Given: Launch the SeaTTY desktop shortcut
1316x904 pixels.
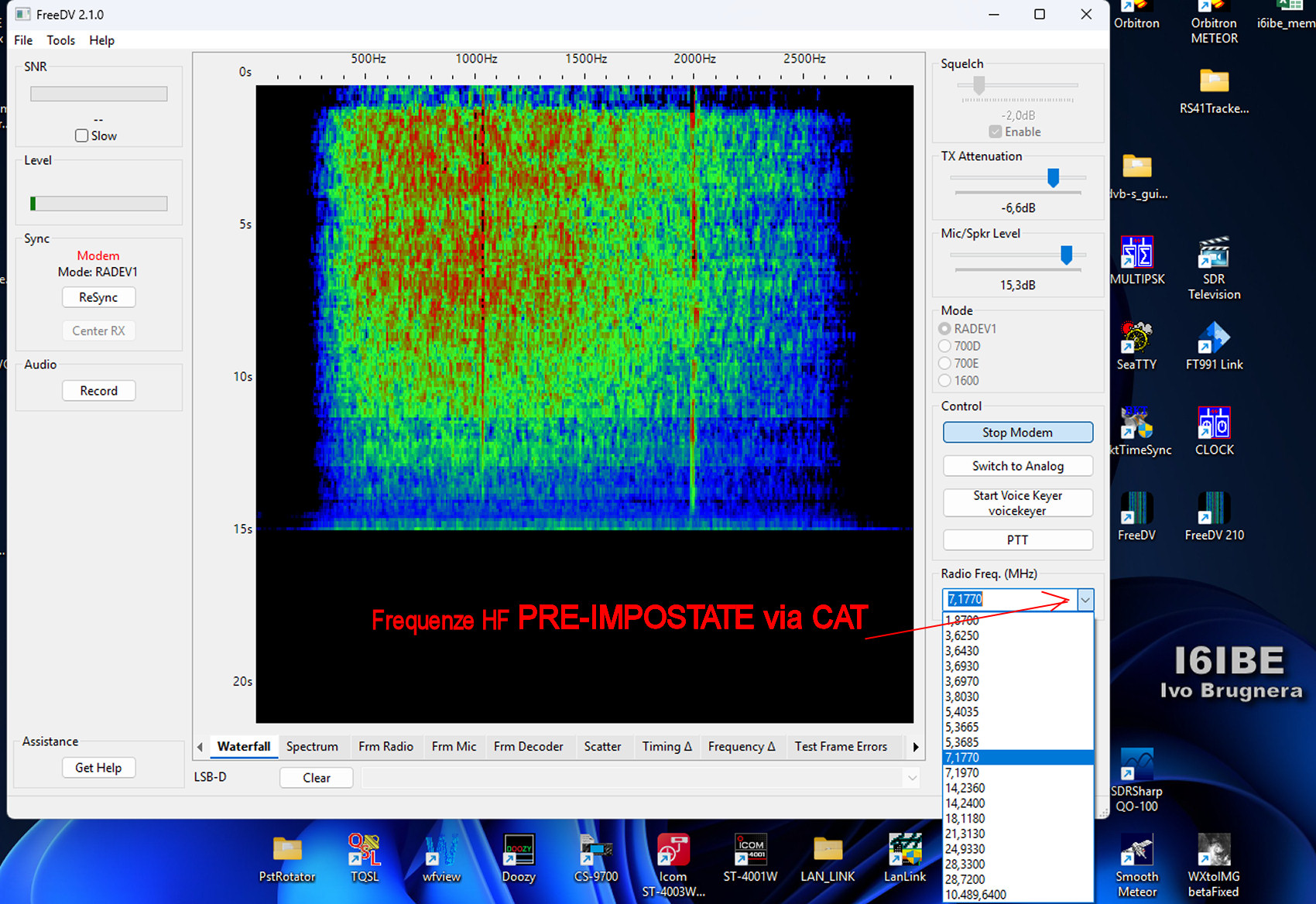Looking at the screenshot, I should click(x=1136, y=338).
